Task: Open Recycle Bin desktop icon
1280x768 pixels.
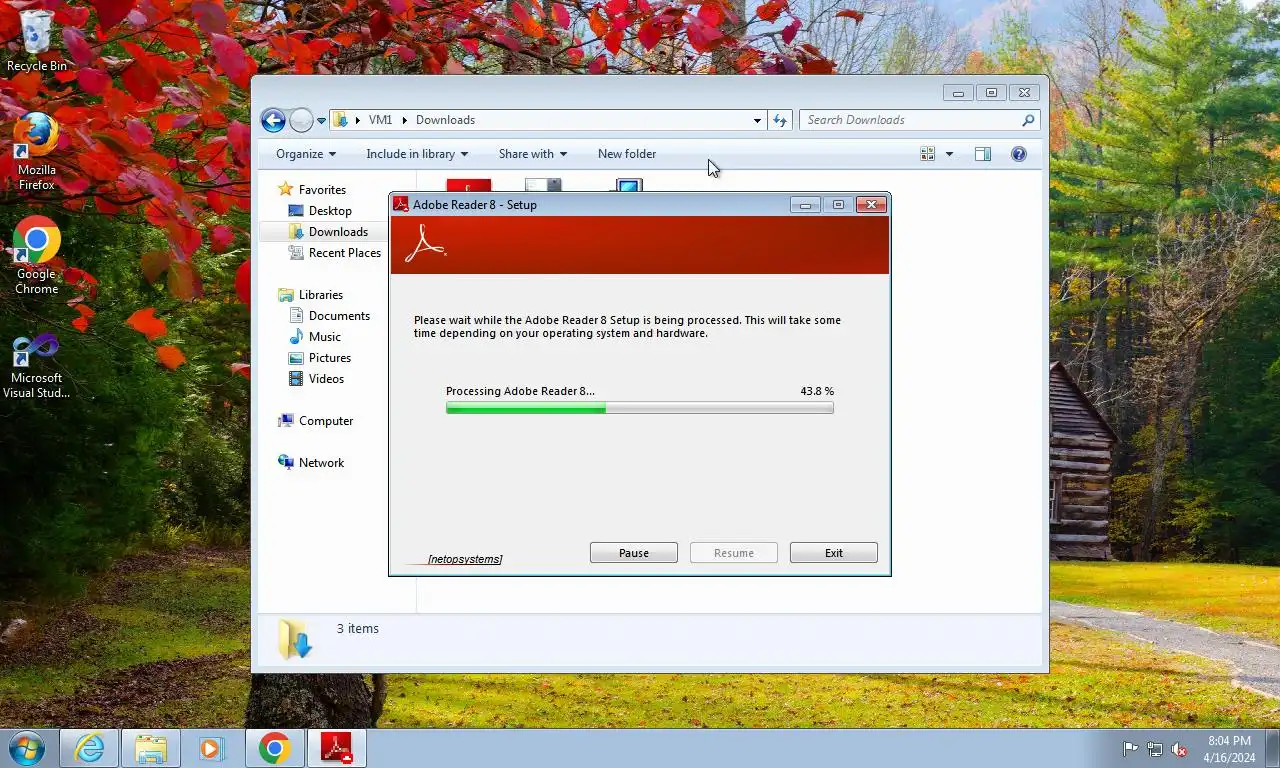Action: [x=37, y=42]
